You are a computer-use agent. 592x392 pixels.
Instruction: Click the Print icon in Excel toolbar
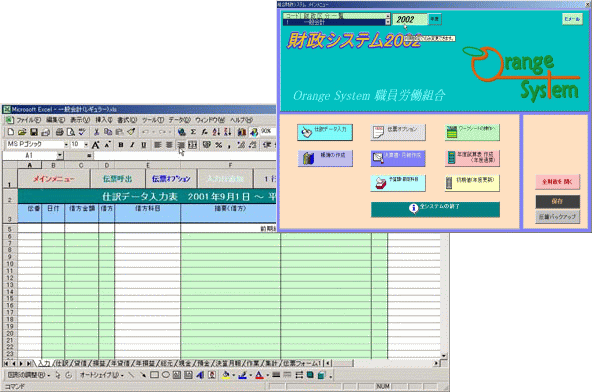[59, 132]
